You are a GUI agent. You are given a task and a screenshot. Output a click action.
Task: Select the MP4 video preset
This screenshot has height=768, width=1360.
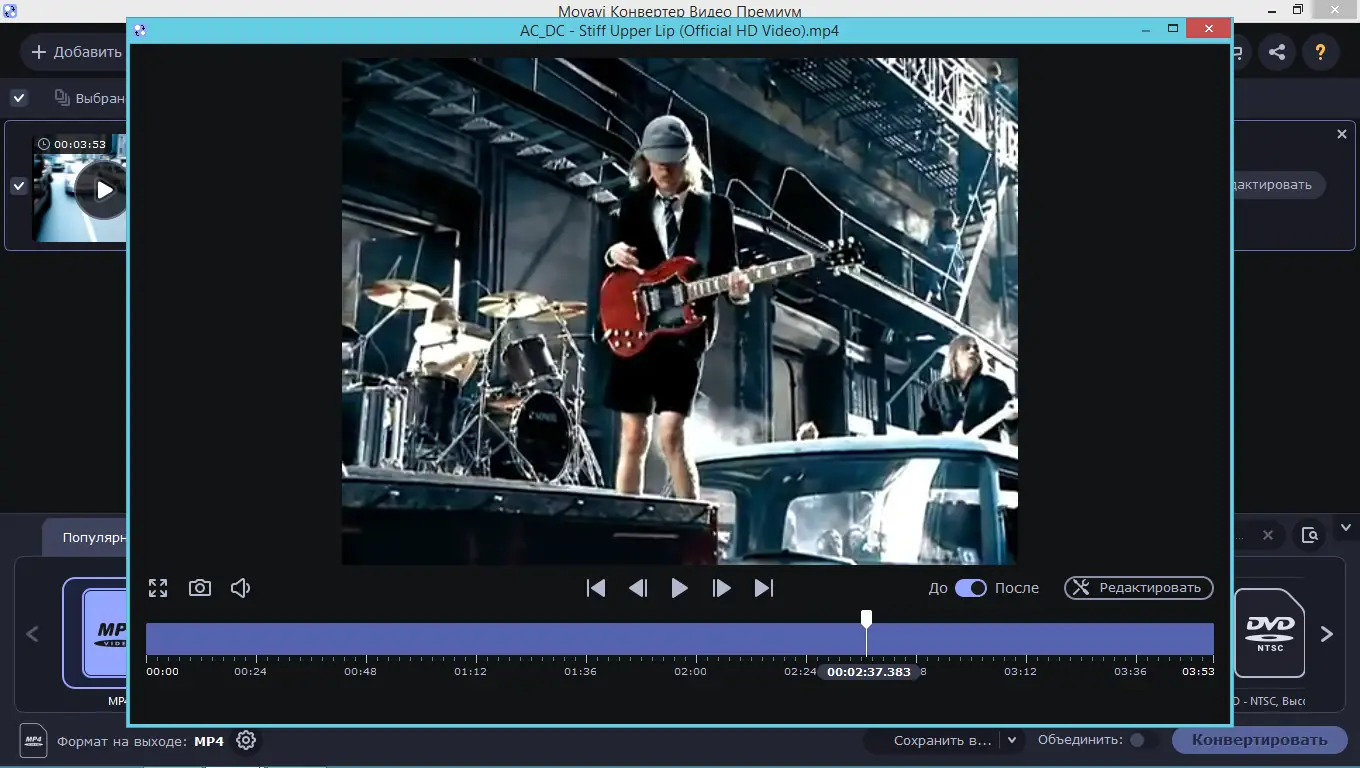[x=97, y=633]
